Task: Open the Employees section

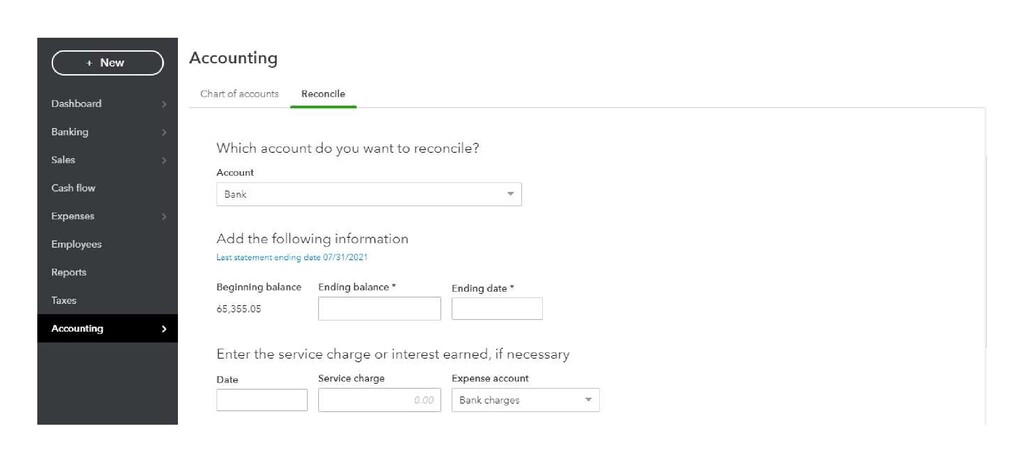Action: [x=76, y=244]
